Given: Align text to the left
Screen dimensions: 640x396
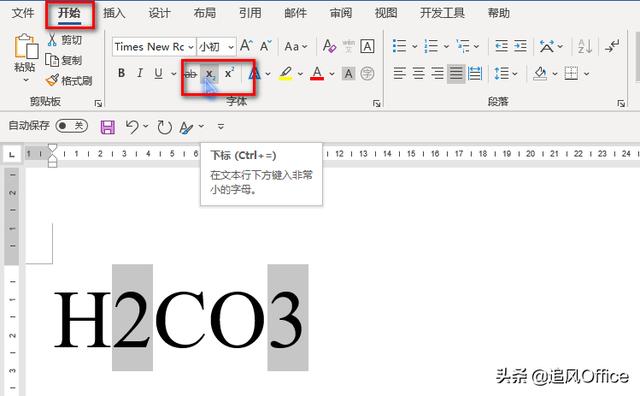Looking at the screenshot, I should [x=400, y=74].
